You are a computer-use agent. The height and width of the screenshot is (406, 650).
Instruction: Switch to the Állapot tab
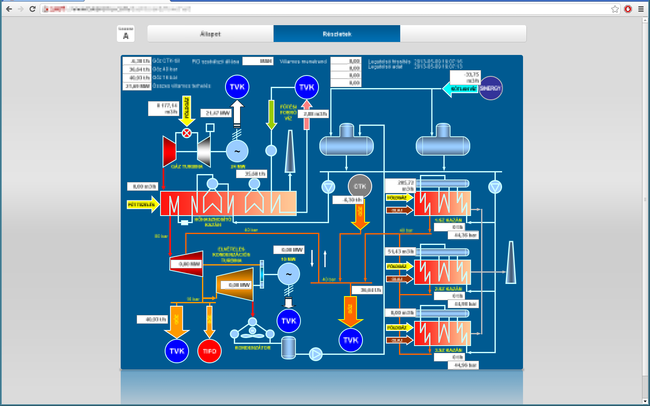210,34
